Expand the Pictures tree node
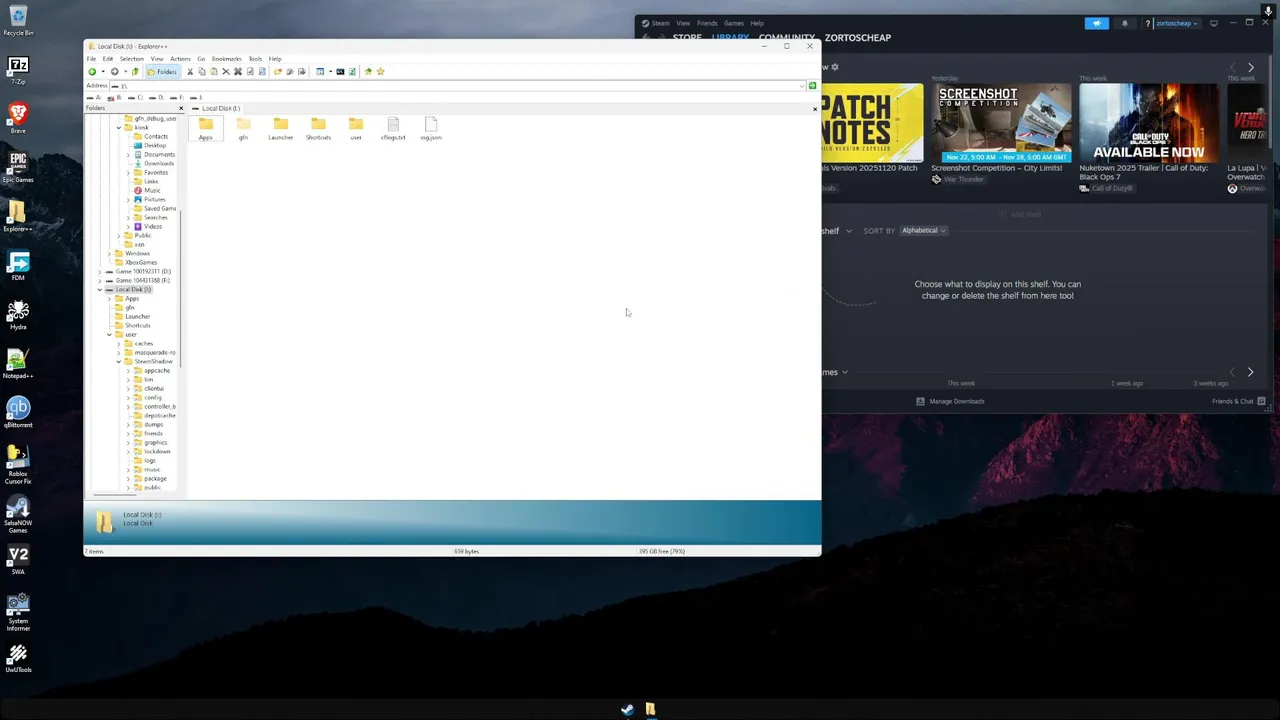Screen dimensions: 1280x720 (x=128, y=199)
